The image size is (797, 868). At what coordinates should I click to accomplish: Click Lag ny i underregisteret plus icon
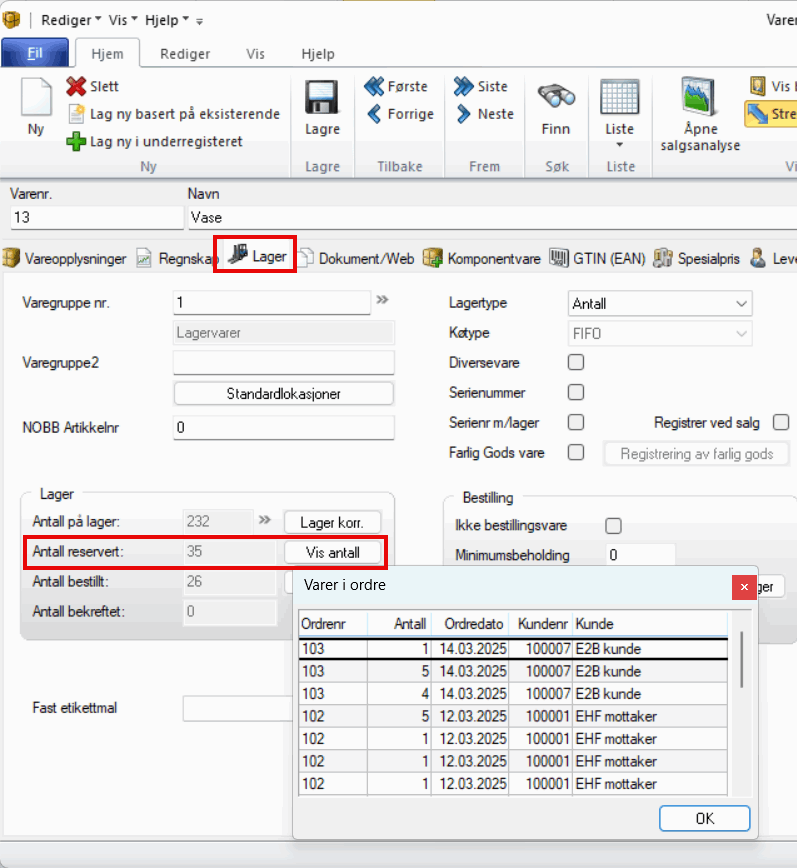[x=77, y=142]
